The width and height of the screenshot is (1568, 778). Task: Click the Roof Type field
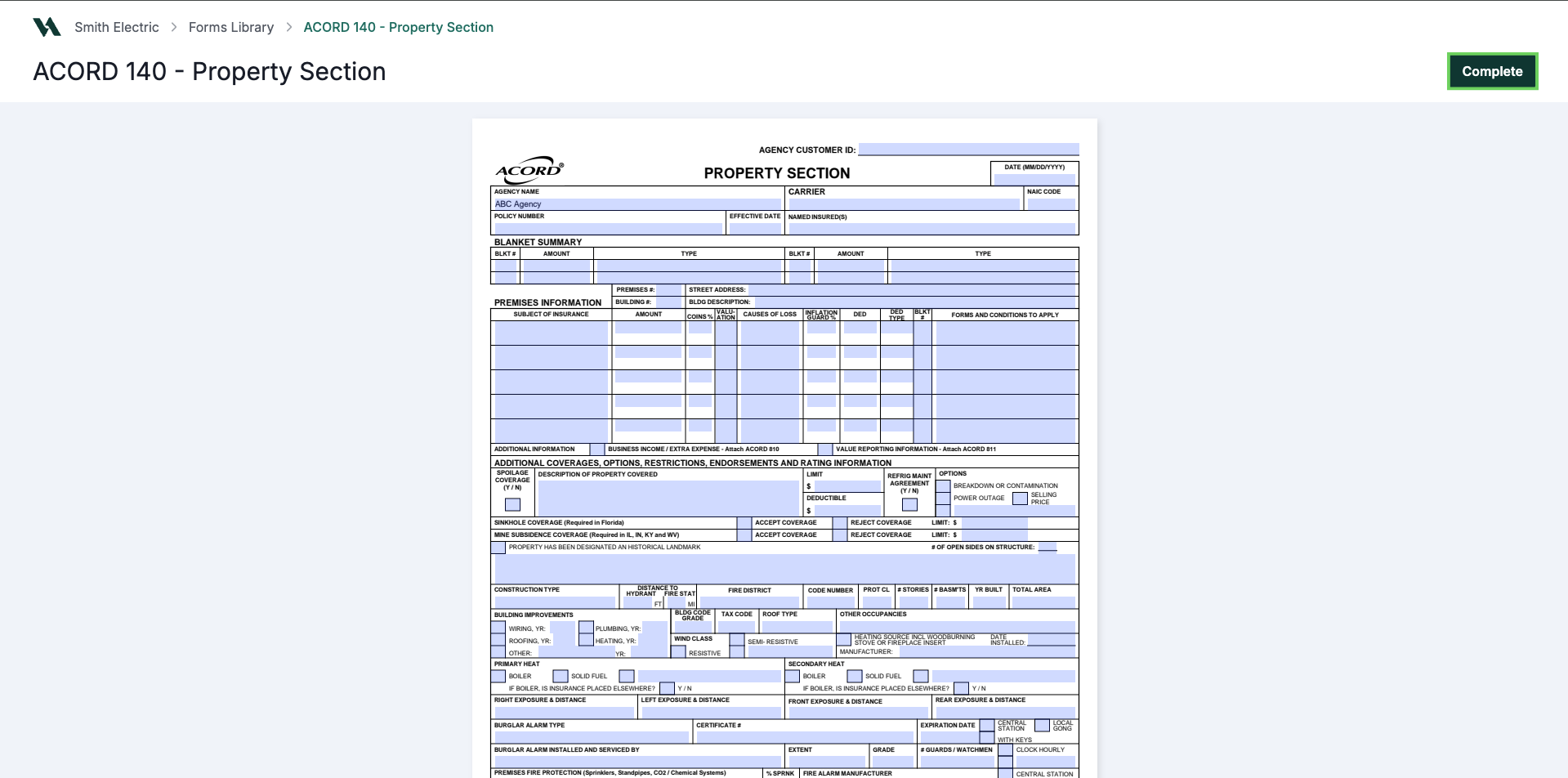coord(797,627)
